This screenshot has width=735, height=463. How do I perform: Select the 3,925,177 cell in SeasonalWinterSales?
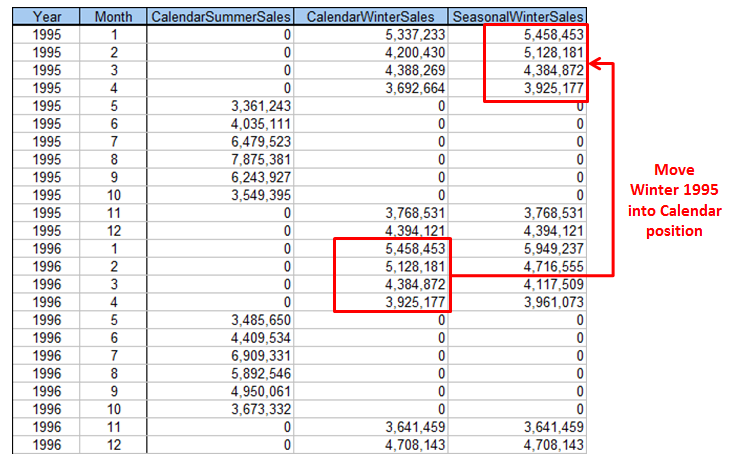coord(549,88)
